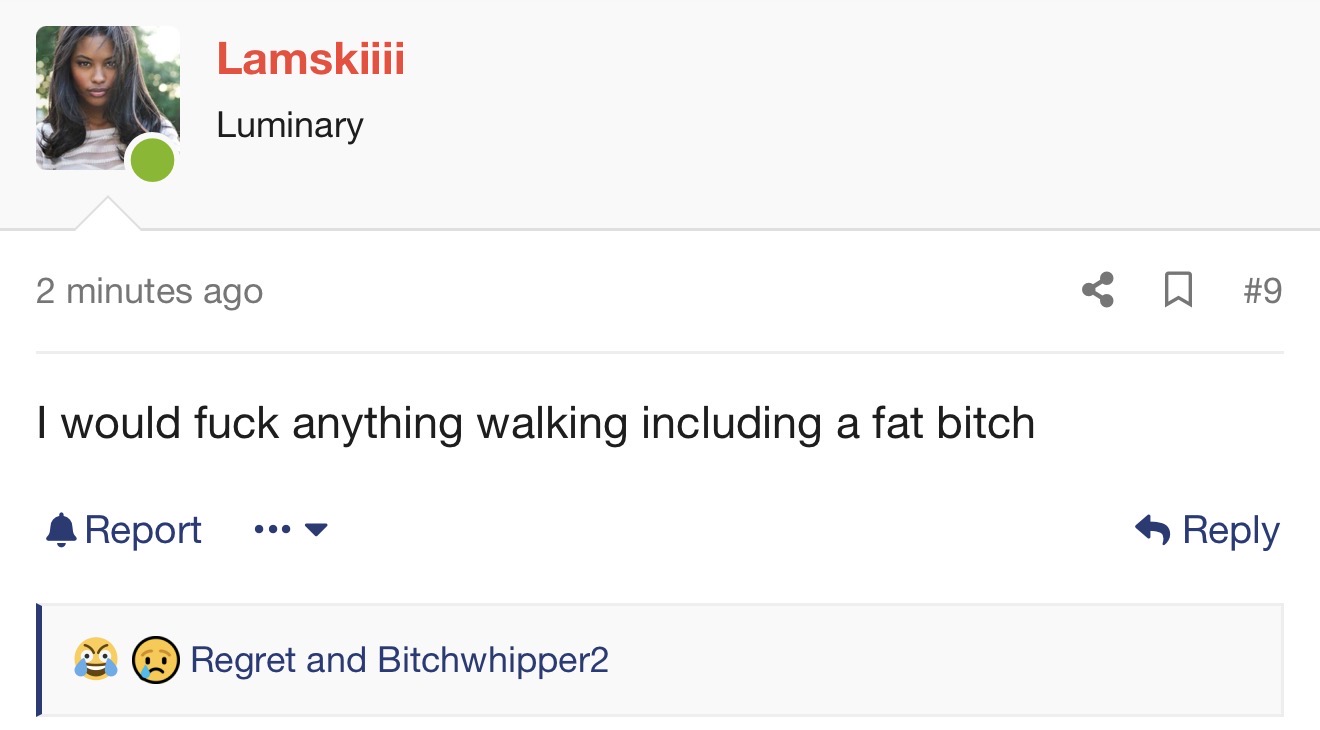Open Bitchwhipper2's profile in the reactions bar

click(x=493, y=660)
